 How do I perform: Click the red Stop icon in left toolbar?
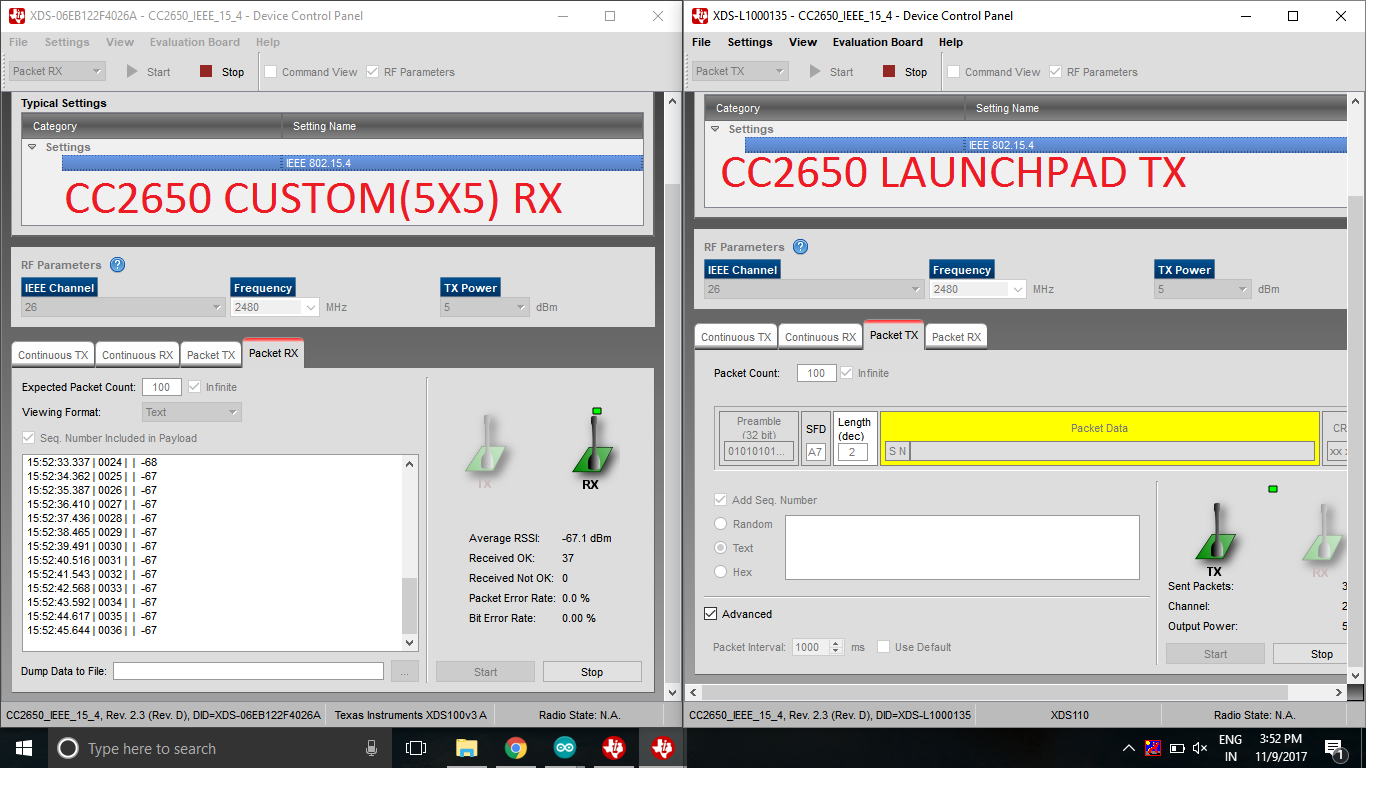206,72
